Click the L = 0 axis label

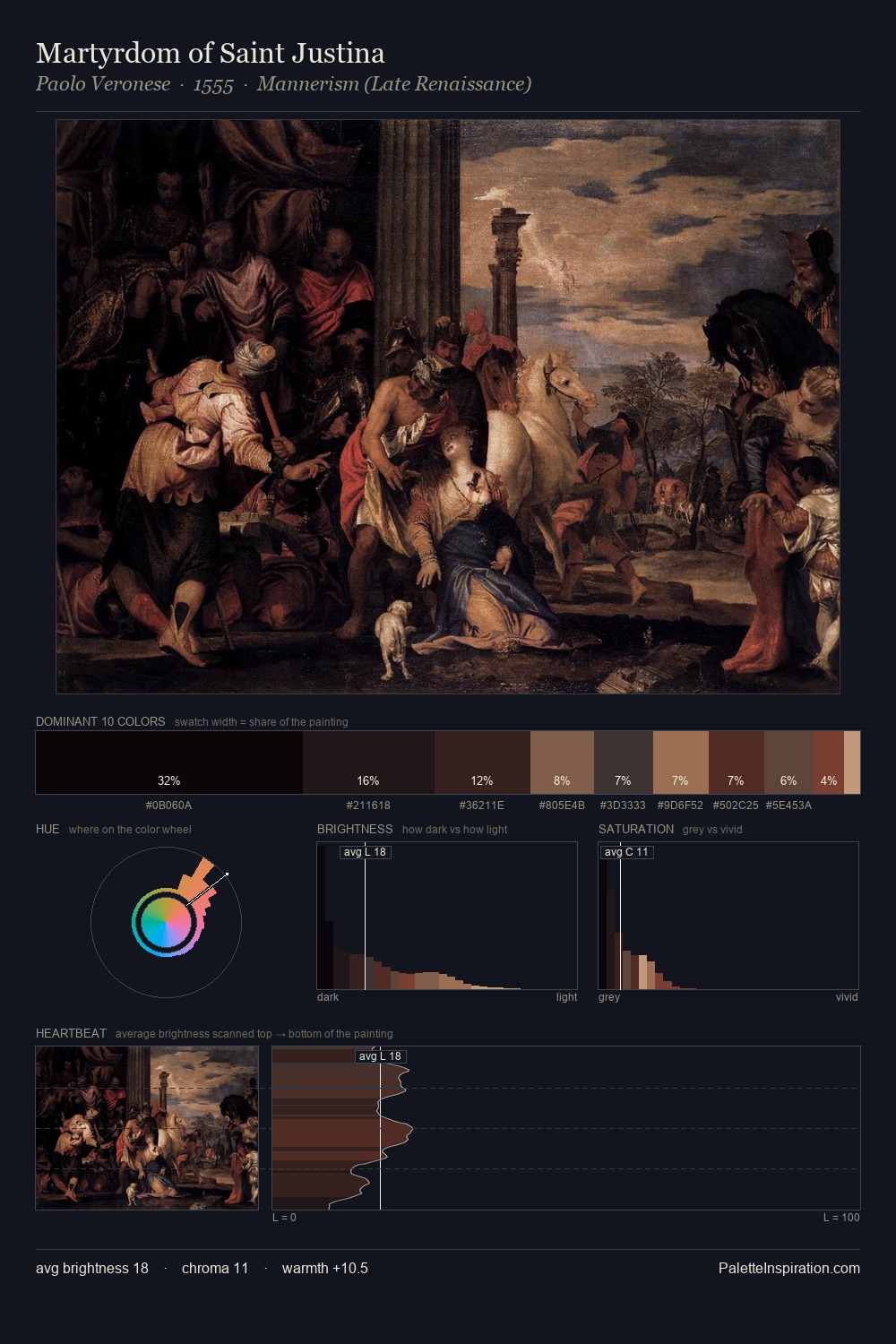[x=284, y=1218]
